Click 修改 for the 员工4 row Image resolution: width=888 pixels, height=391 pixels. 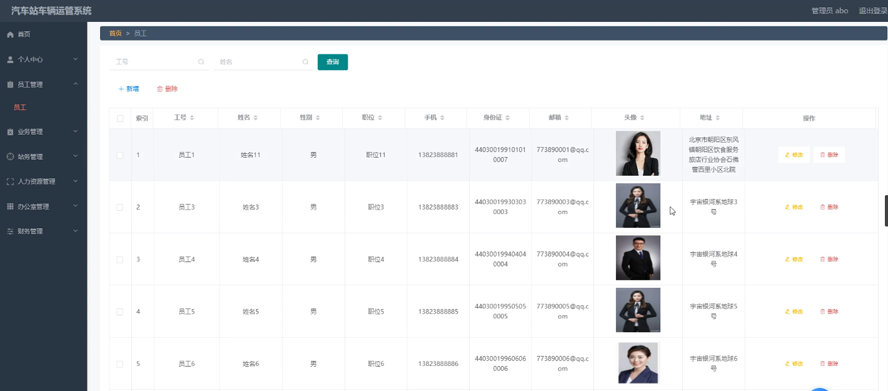[793, 260]
